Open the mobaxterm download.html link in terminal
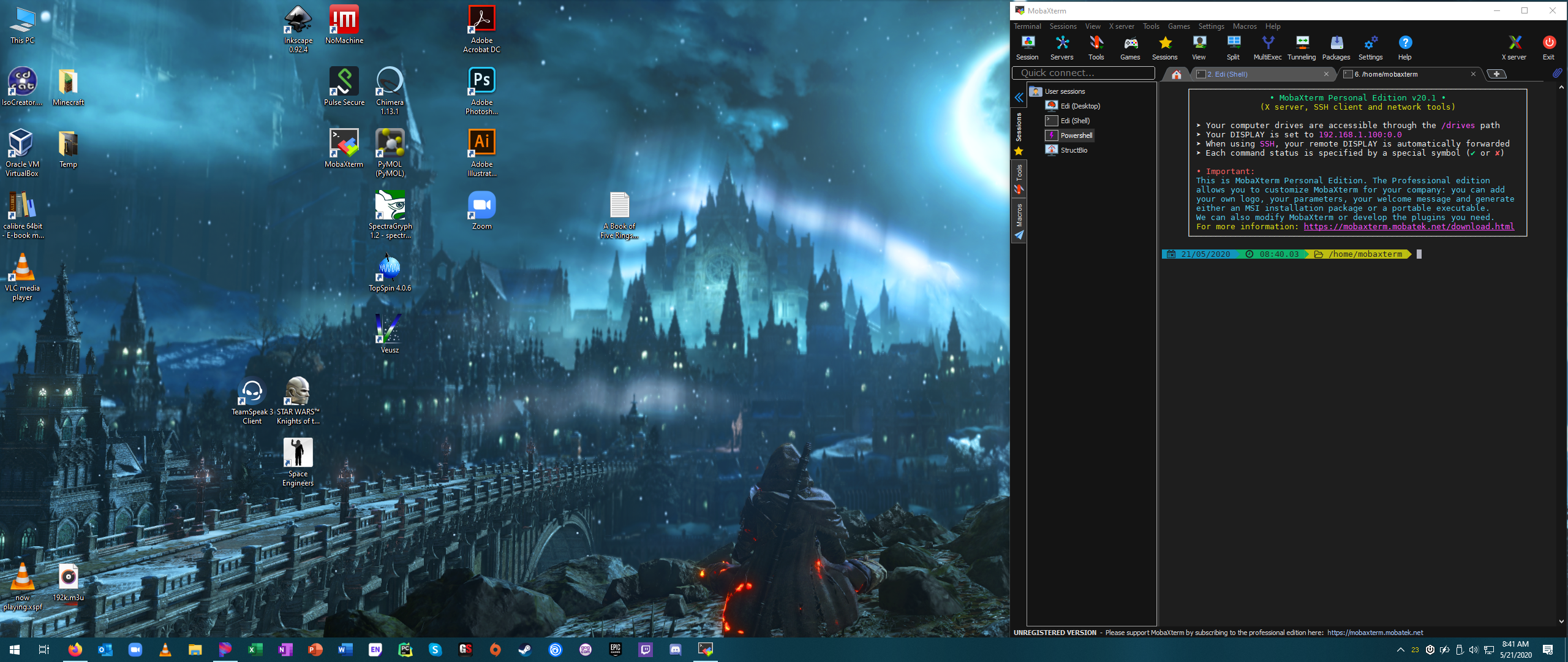Screen dimensions: 1568x662 click(x=1409, y=227)
